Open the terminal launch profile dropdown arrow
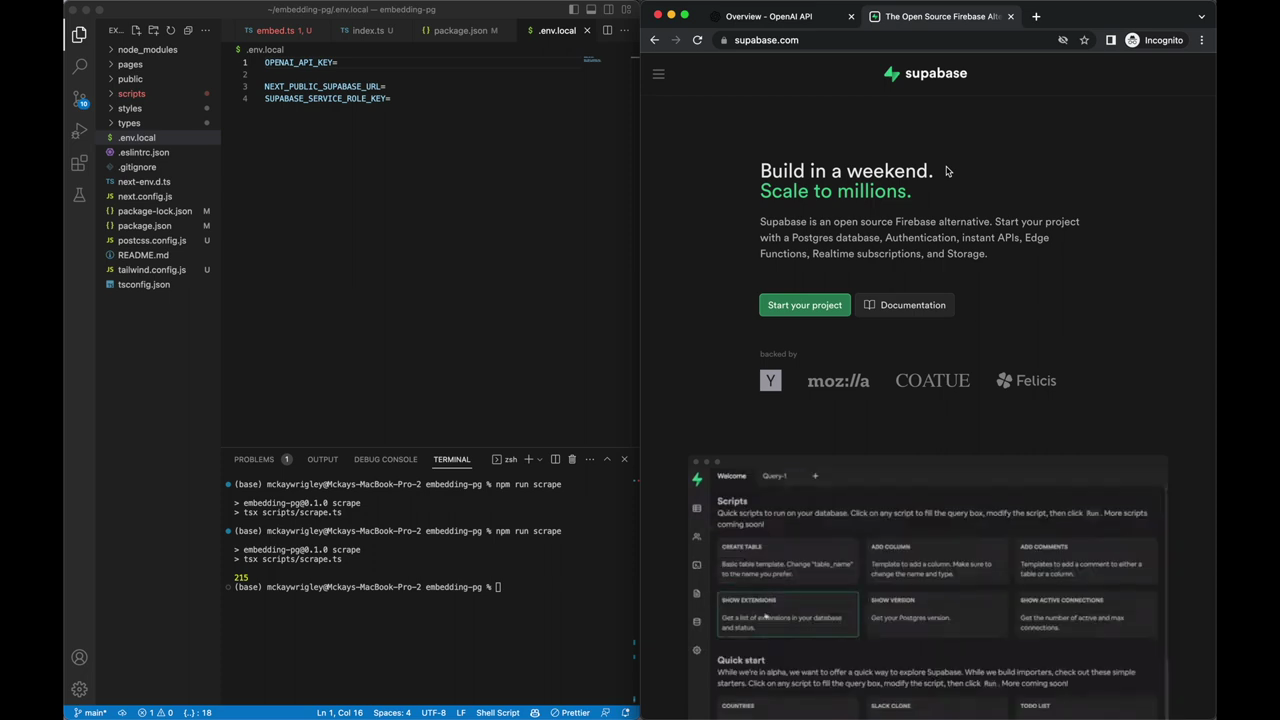 539,459
